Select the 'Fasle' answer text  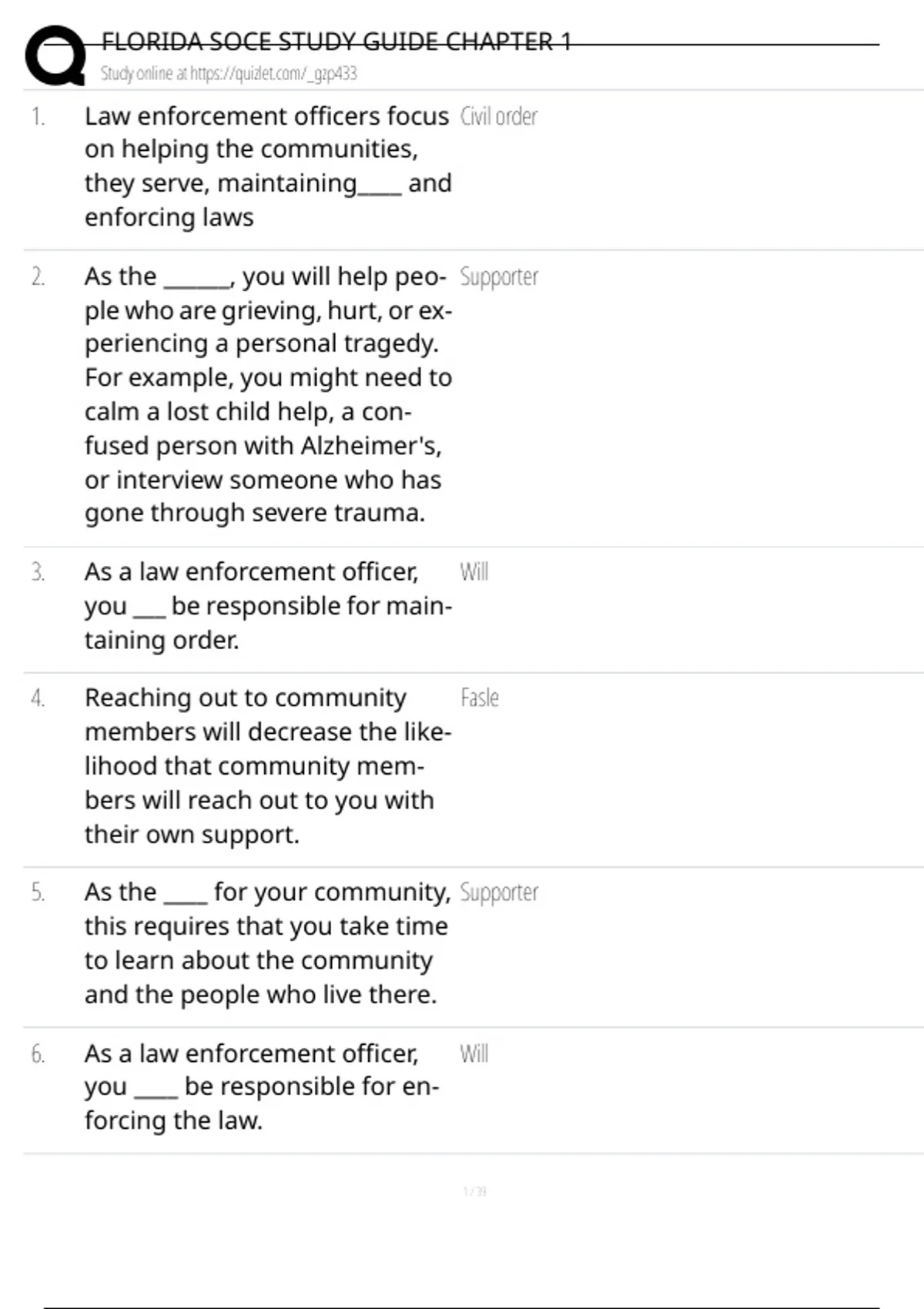[x=479, y=698]
